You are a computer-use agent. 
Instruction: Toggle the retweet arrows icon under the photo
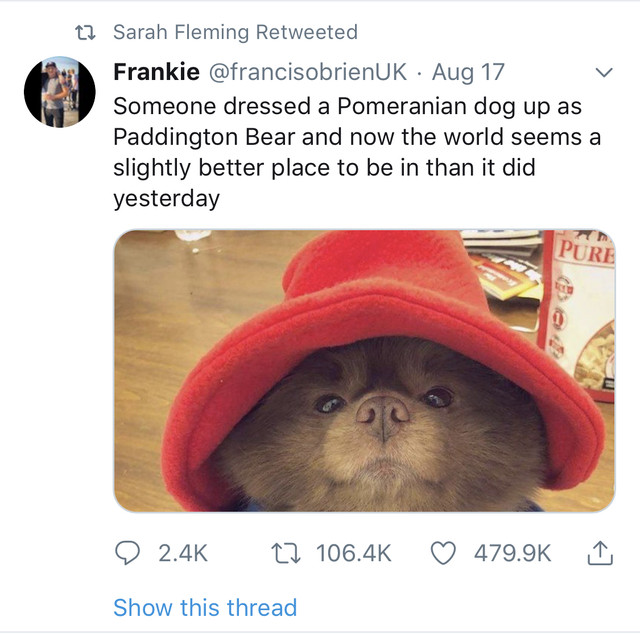click(x=287, y=552)
